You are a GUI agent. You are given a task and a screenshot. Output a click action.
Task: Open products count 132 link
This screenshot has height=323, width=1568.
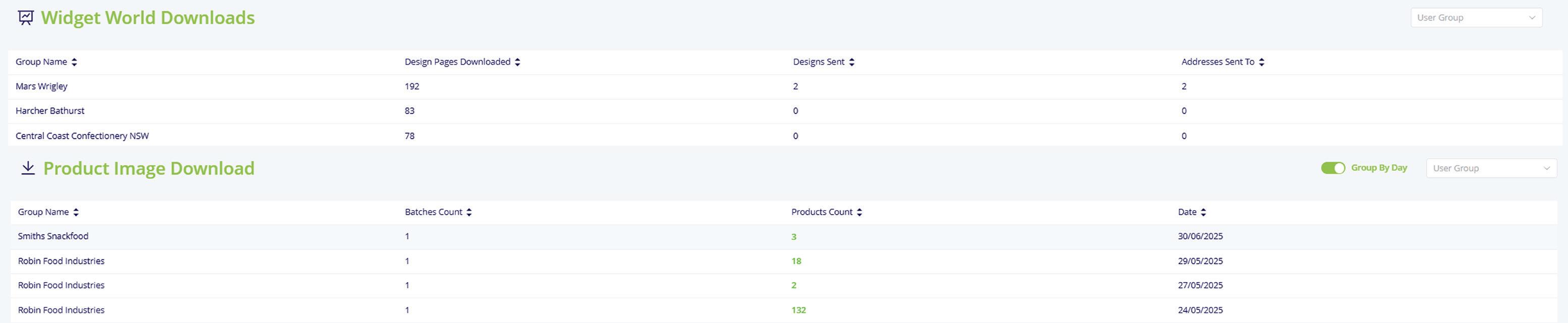click(798, 310)
